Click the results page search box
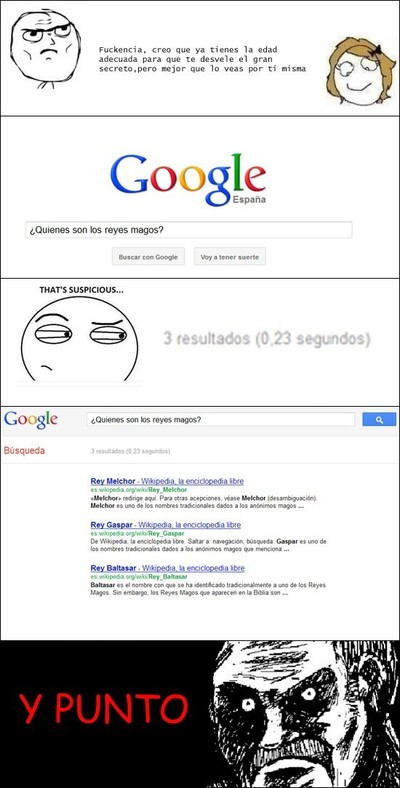 (x=221, y=420)
